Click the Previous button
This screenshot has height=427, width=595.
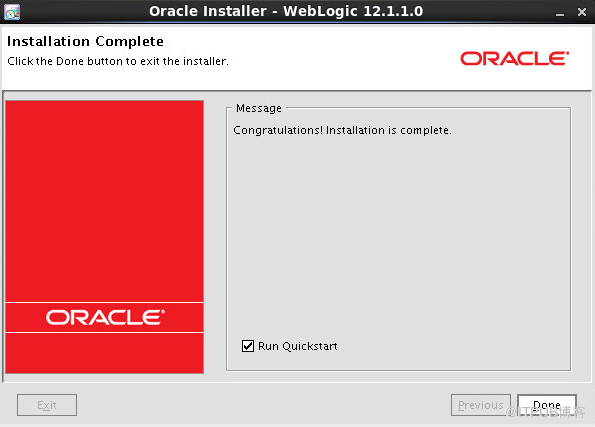481,405
